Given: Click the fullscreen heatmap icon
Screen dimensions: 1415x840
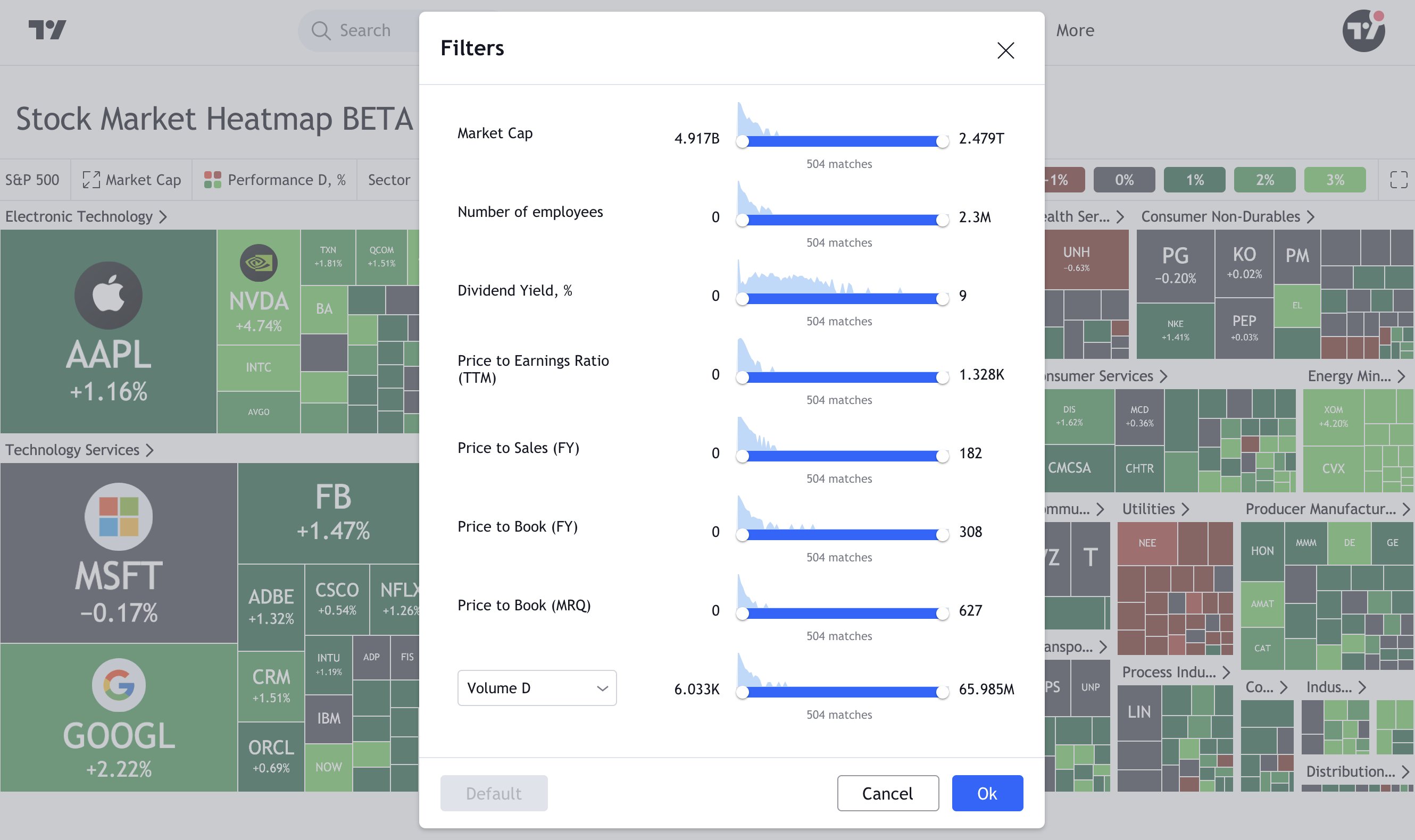Looking at the screenshot, I should (1398, 180).
